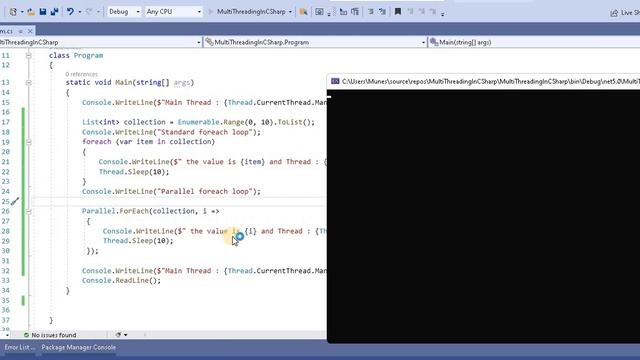Screen dimensions: 640x360
Task: Open the MultiThreadingInCSharp.Program type dropdown
Action: pos(315,42)
